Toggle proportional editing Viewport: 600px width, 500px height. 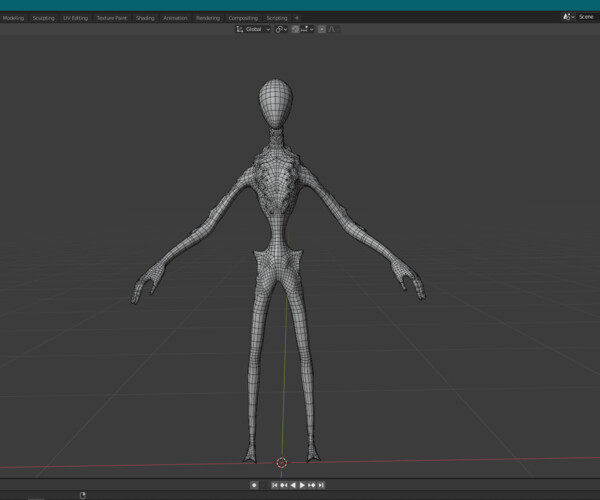pyautogui.click(x=321, y=29)
